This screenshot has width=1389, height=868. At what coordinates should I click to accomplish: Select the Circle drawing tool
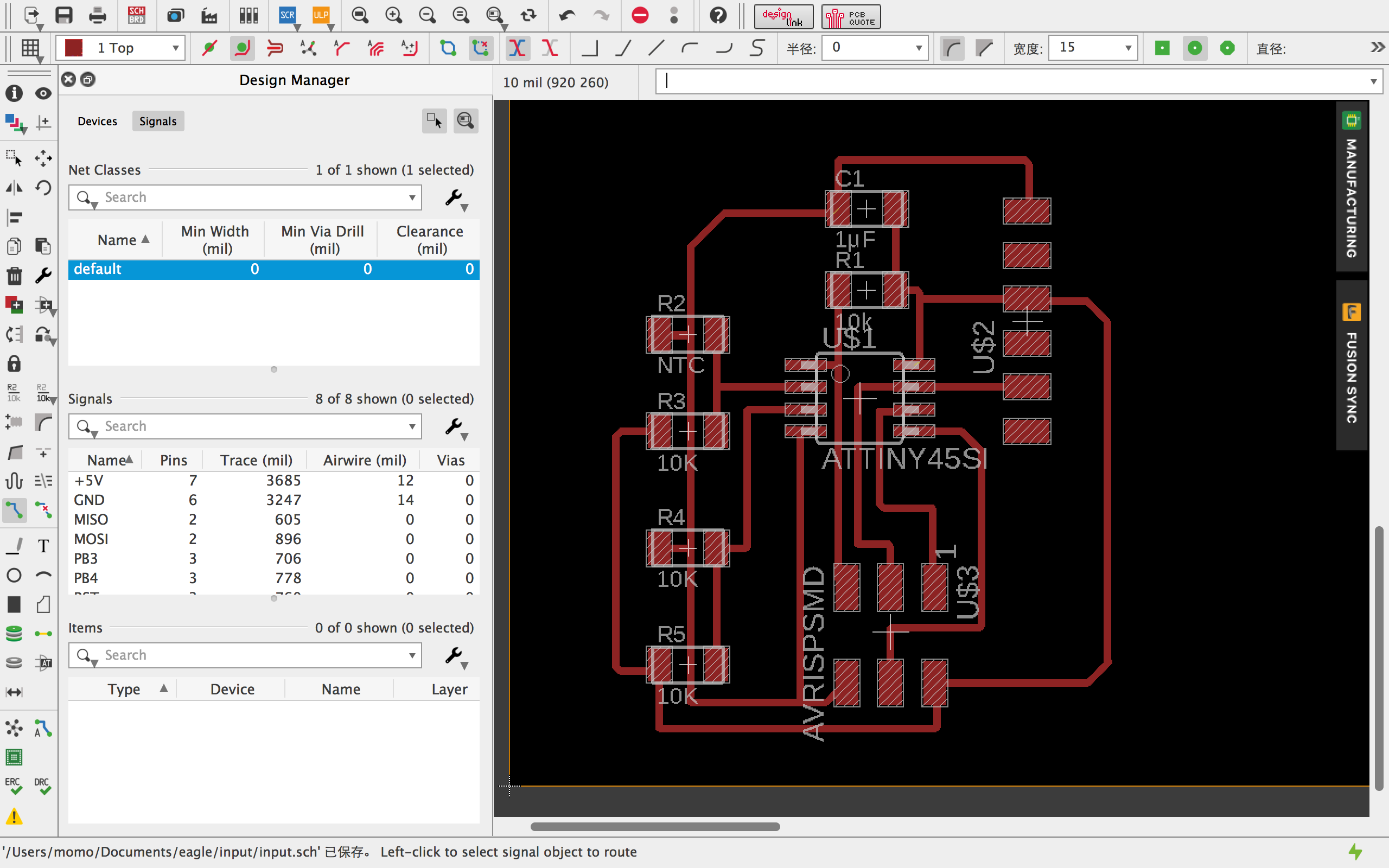pos(14,575)
